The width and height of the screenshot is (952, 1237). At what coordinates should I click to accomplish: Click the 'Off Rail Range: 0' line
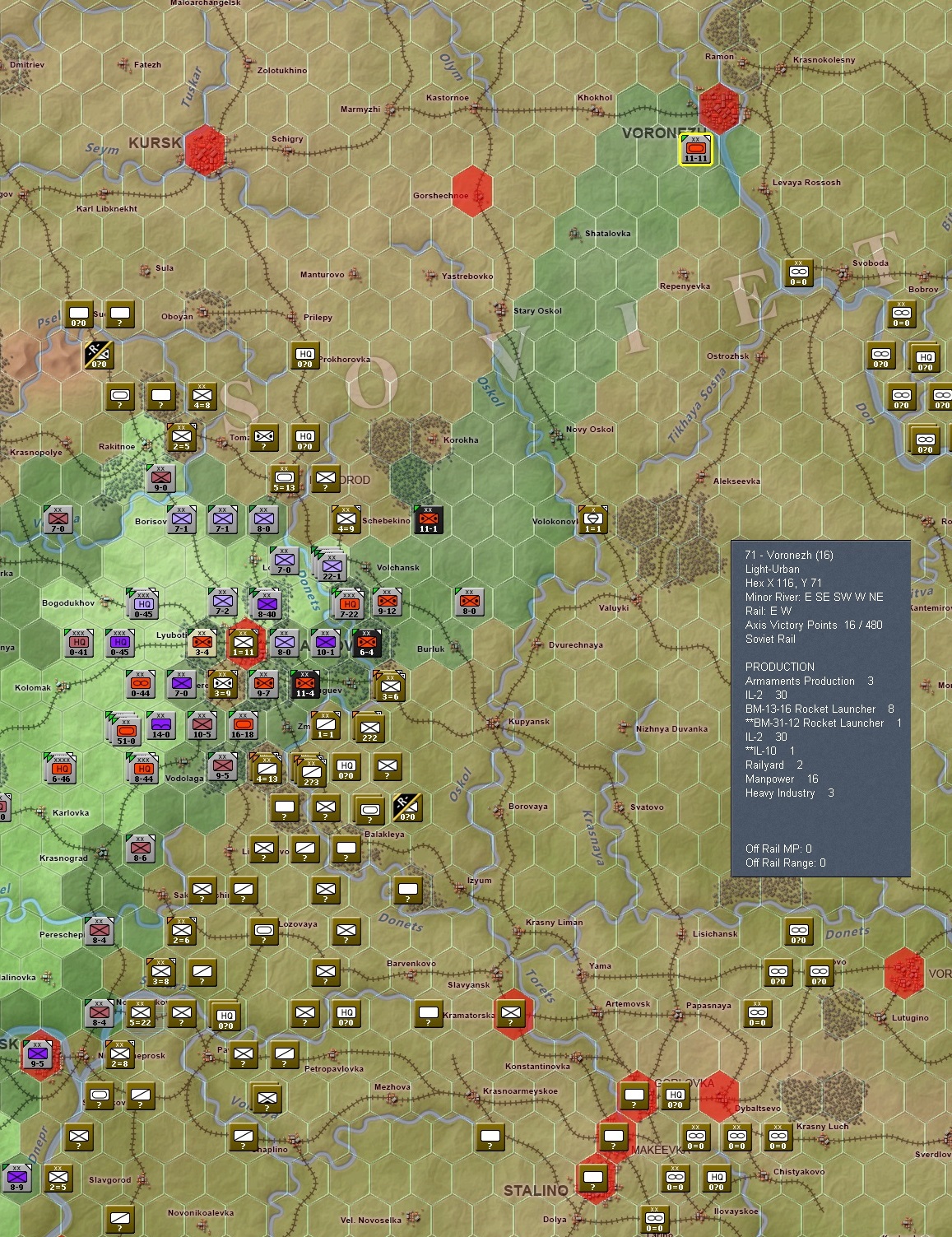pyautogui.click(x=785, y=863)
